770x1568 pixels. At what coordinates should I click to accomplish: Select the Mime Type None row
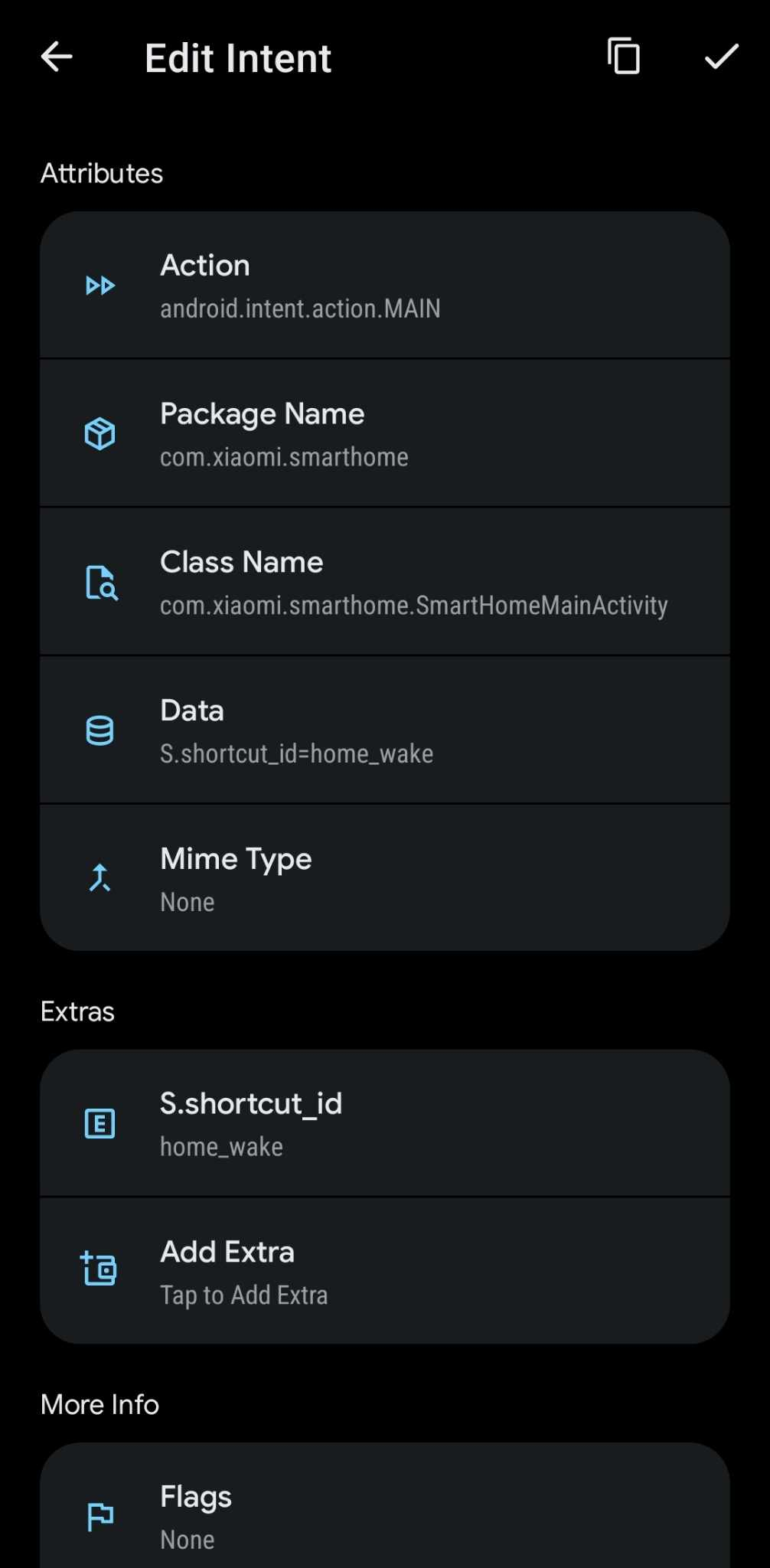(385, 878)
